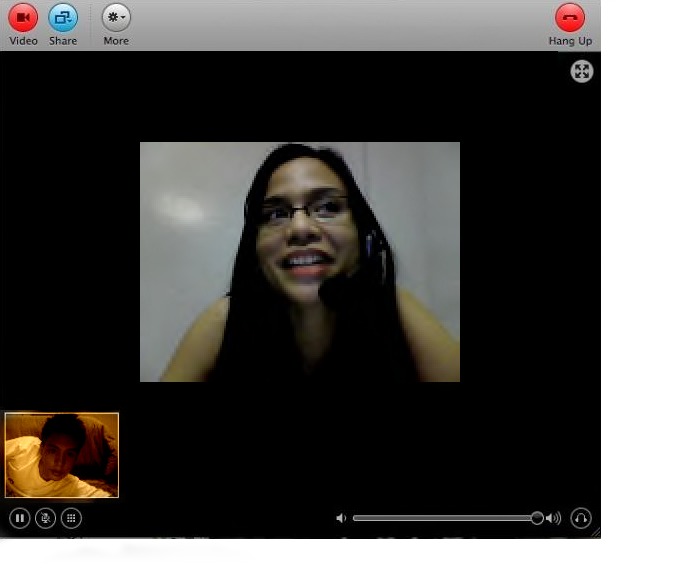
Task: Click the More label text
Action: 116,41
